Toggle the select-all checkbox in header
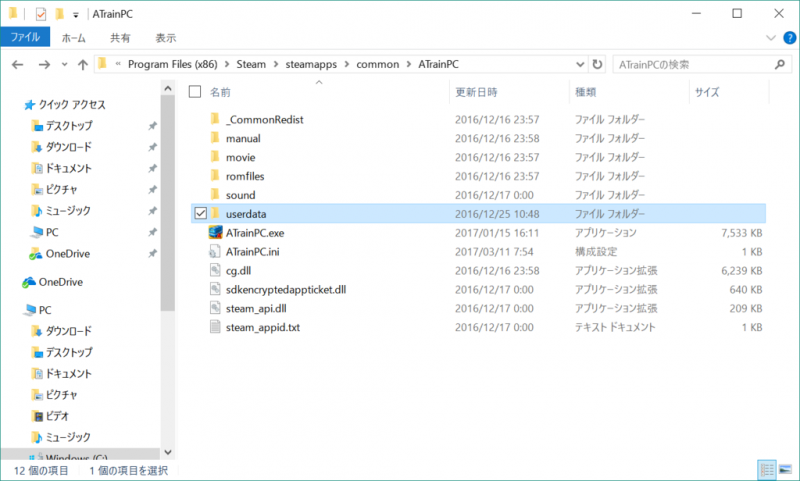The height and width of the screenshot is (481, 800). (195, 92)
